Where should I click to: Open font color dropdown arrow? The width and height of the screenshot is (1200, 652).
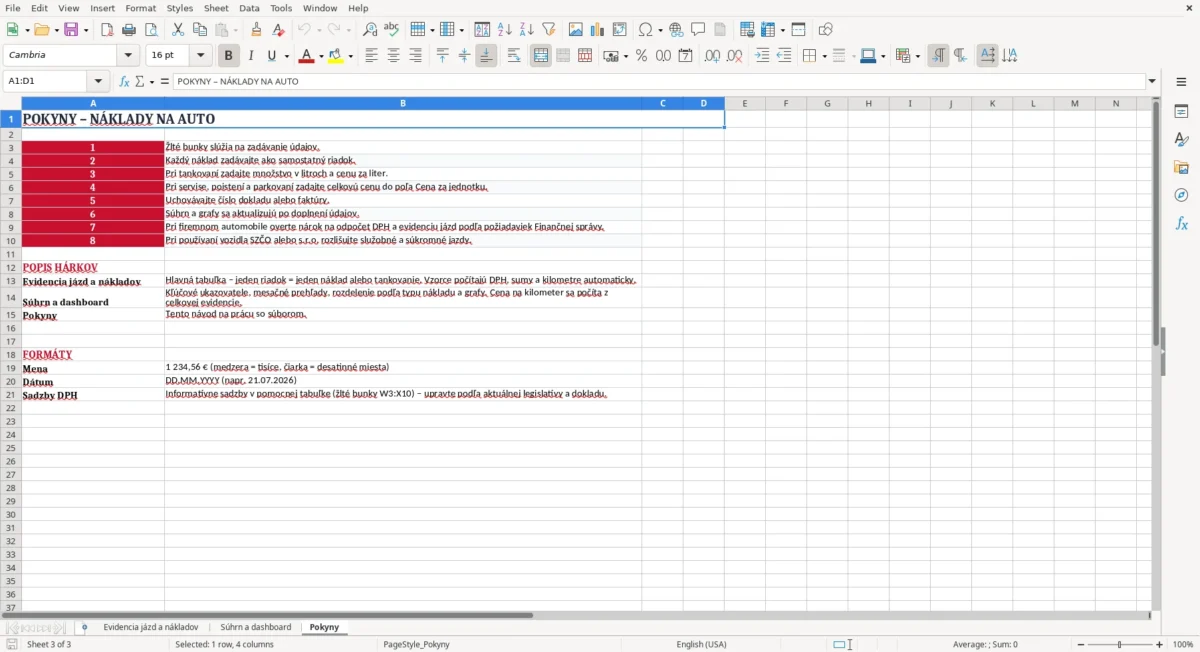[x=321, y=56]
